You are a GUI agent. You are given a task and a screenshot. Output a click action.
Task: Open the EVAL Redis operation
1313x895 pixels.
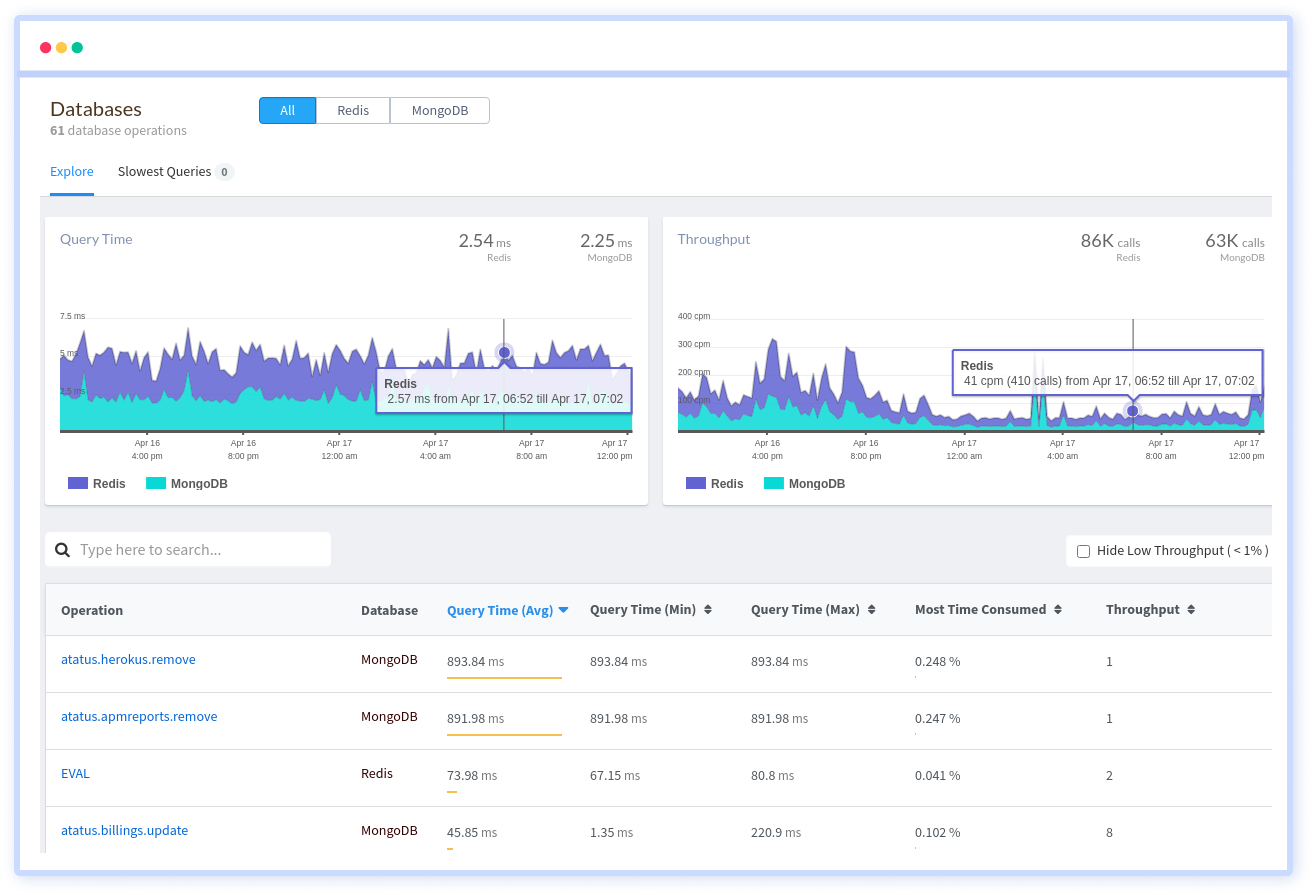75,773
